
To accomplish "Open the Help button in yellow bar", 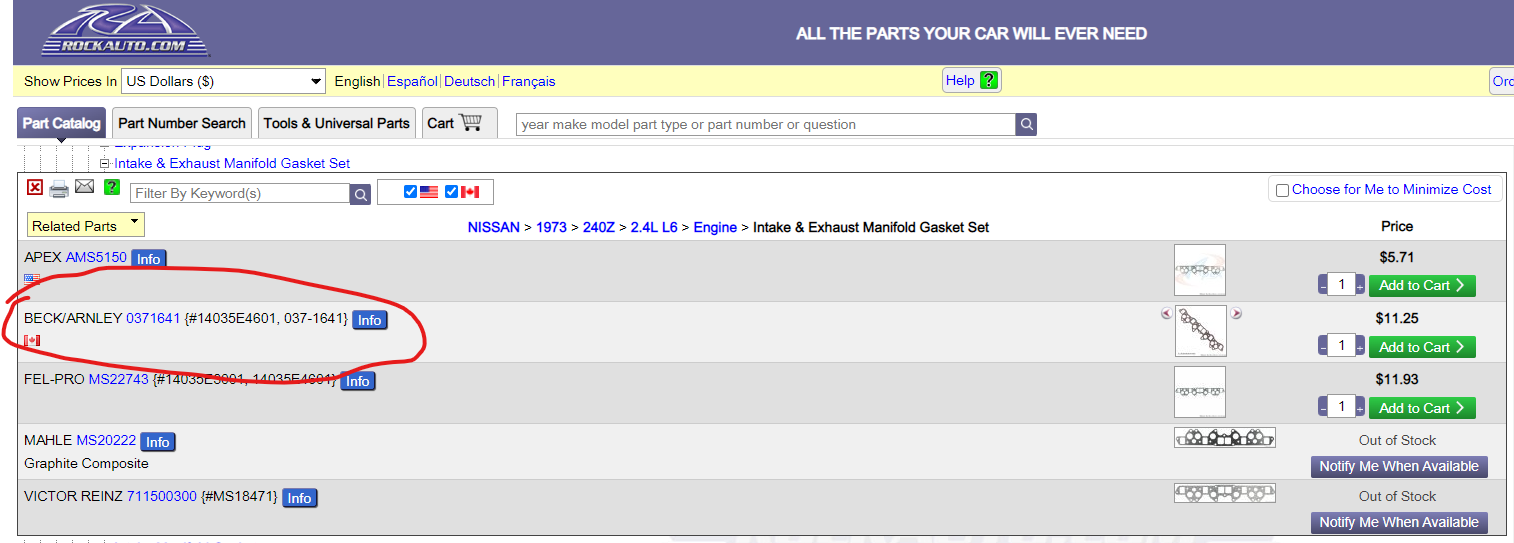I will 972,81.
